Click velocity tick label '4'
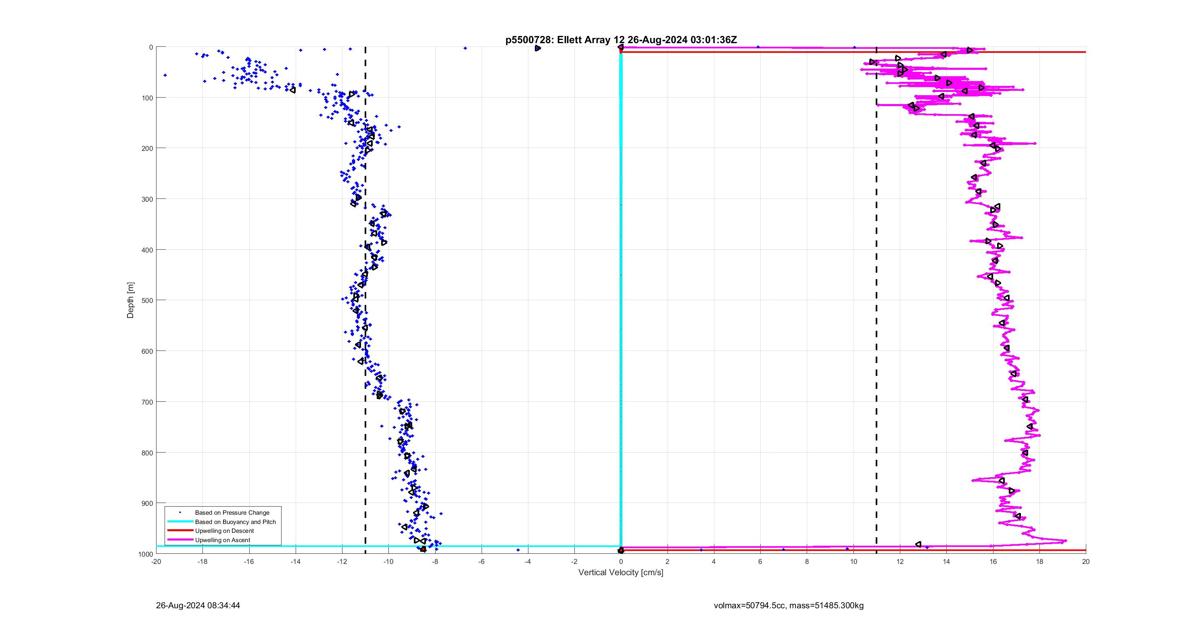This screenshot has height=622, width=1200. [x=714, y=562]
